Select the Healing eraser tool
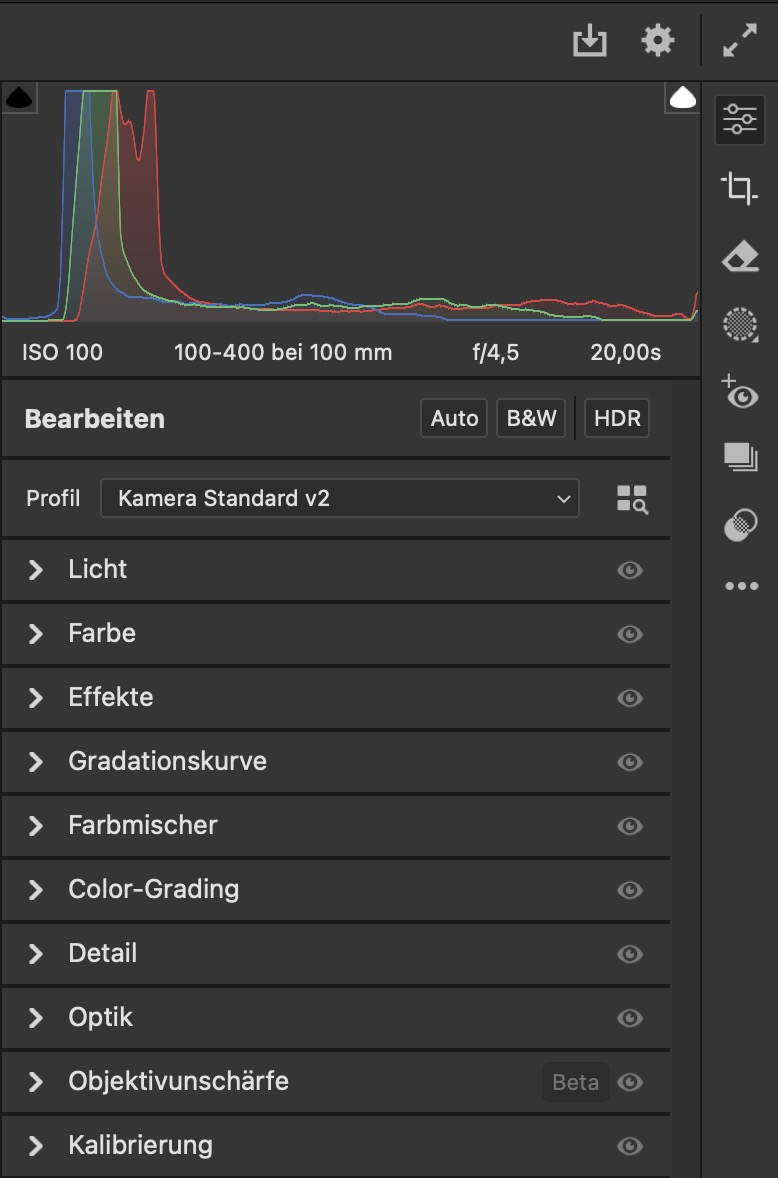778x1178 pixels. [x=740, y=257]
